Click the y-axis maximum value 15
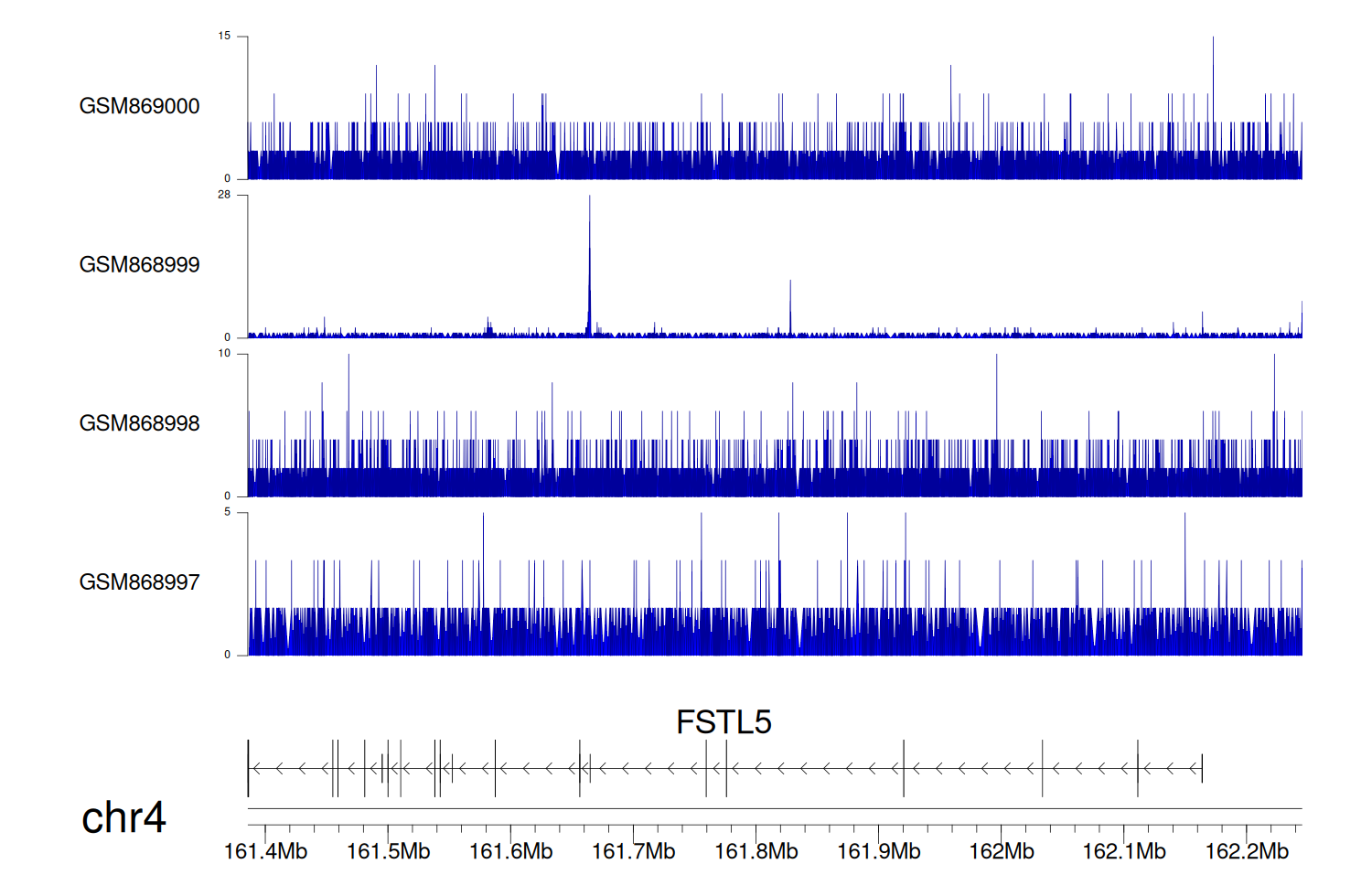This screenshot has width=1372, height=896. pos(224,37)
